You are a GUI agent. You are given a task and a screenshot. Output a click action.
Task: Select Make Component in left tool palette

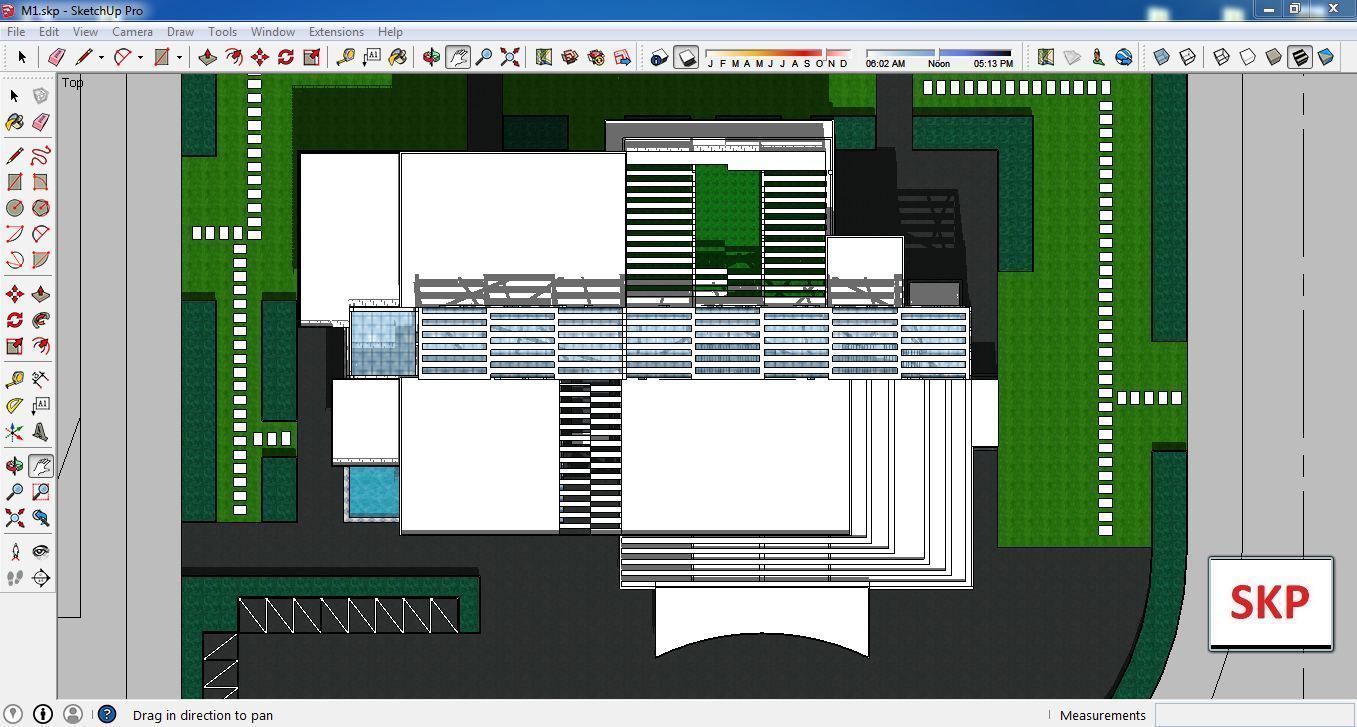(x=40, y=96)
